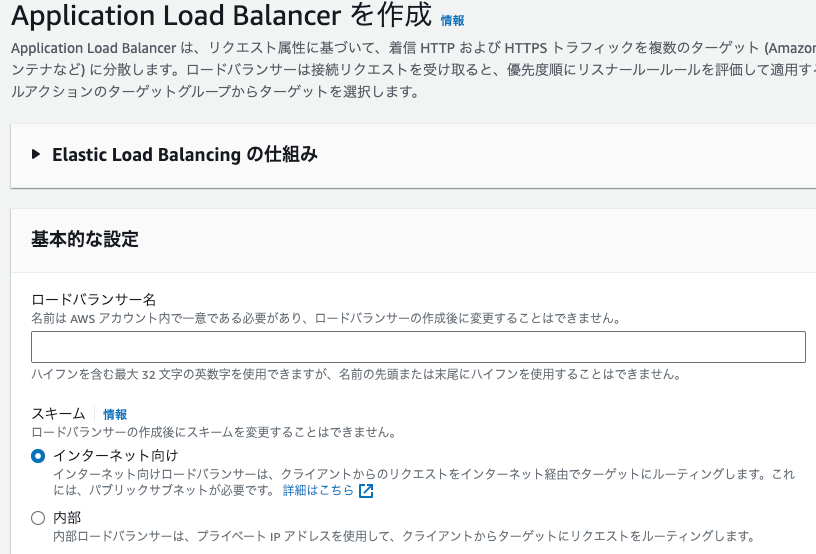
Task: Click the Application Load Balancer を作成 title
Action: (x=222, y=16)
